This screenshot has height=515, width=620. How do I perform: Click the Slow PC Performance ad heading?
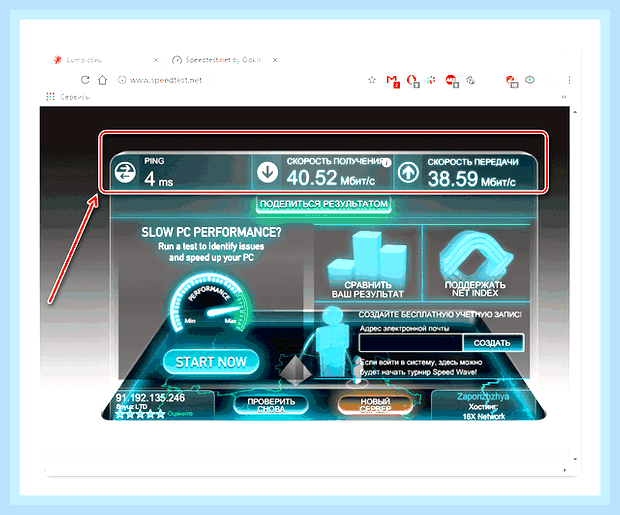pos(211,232)
